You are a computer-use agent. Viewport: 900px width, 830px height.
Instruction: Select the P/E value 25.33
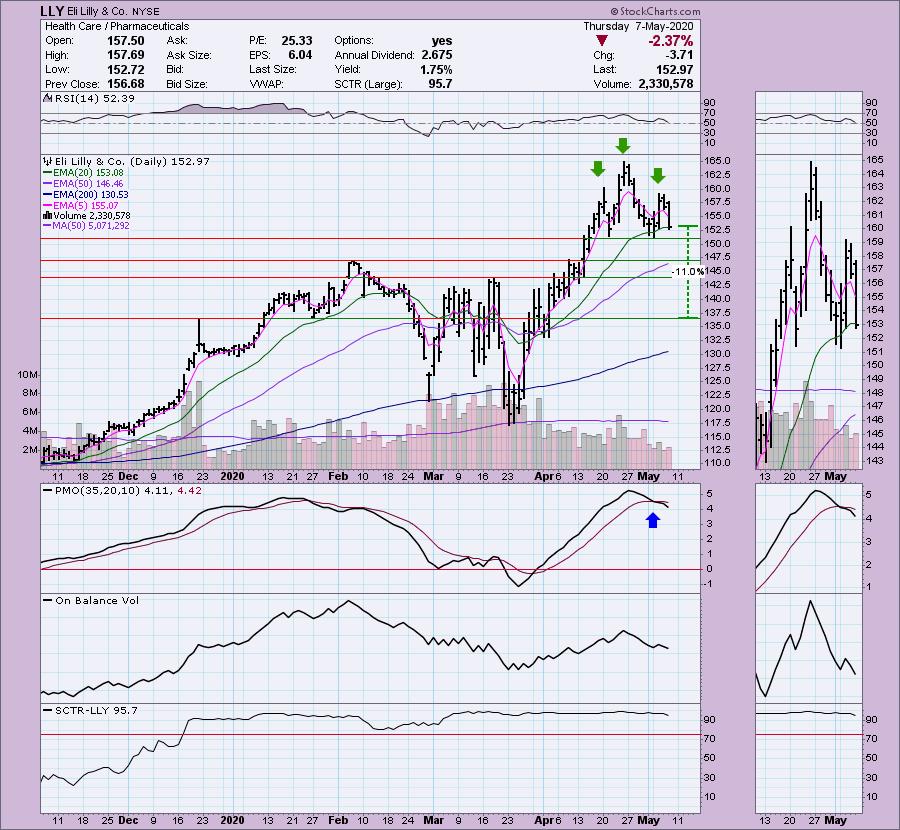(x=297, y=41)
